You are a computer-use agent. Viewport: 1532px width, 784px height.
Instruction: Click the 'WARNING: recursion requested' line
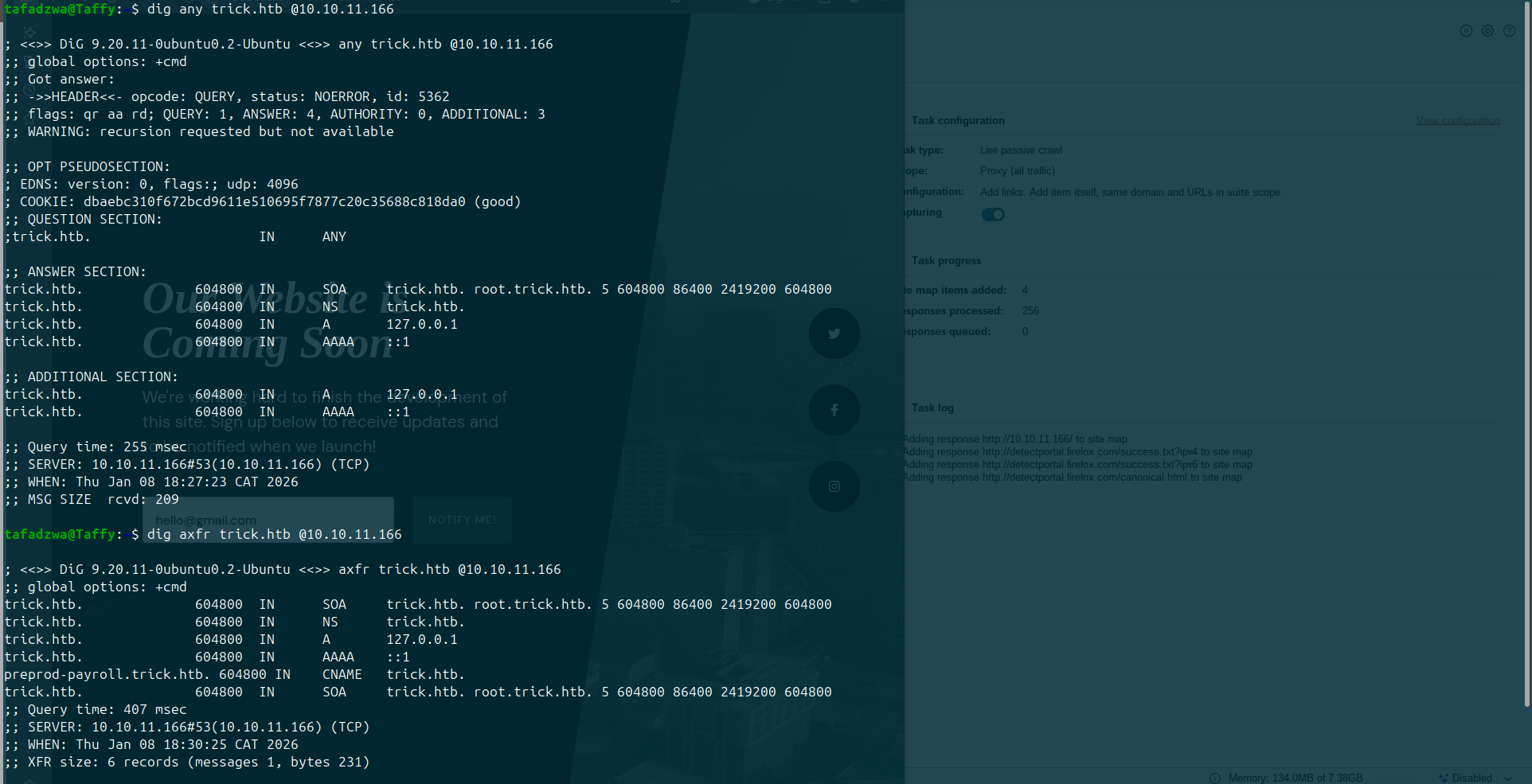tap(199, 131)
